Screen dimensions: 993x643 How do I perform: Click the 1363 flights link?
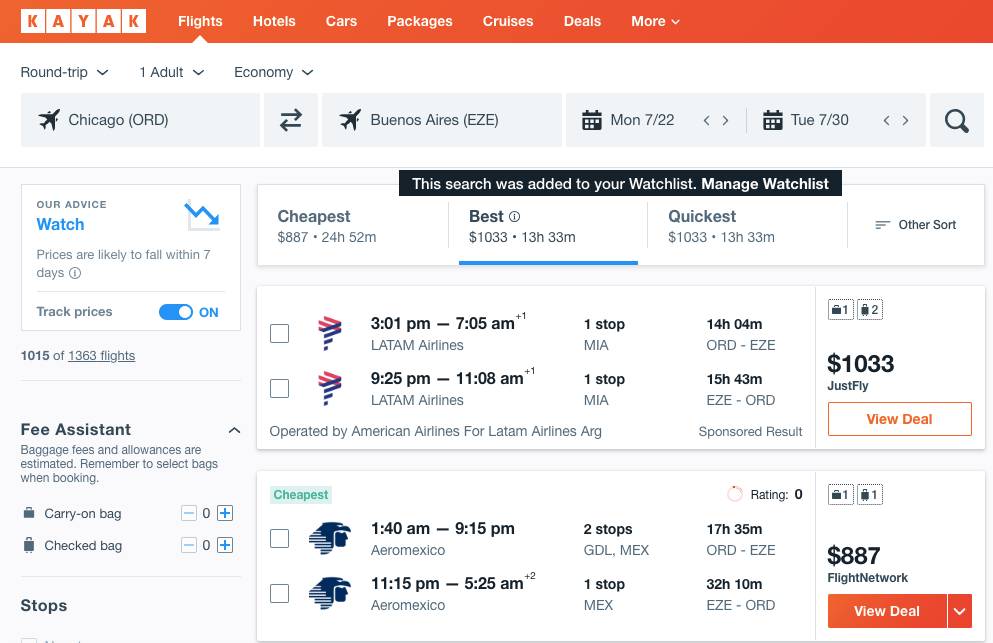tap(101, 355)
